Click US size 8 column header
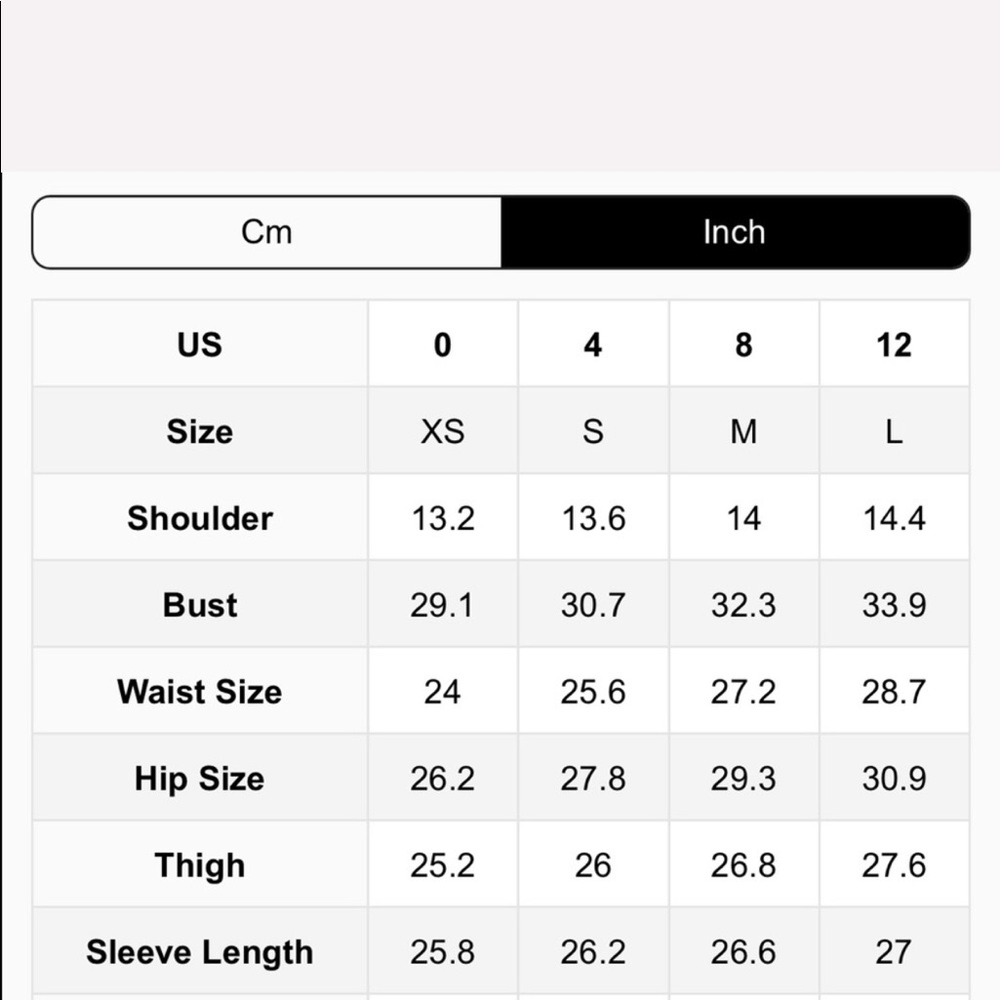This screenshot has height=1000, width=1000. click(x=743, y=344)
